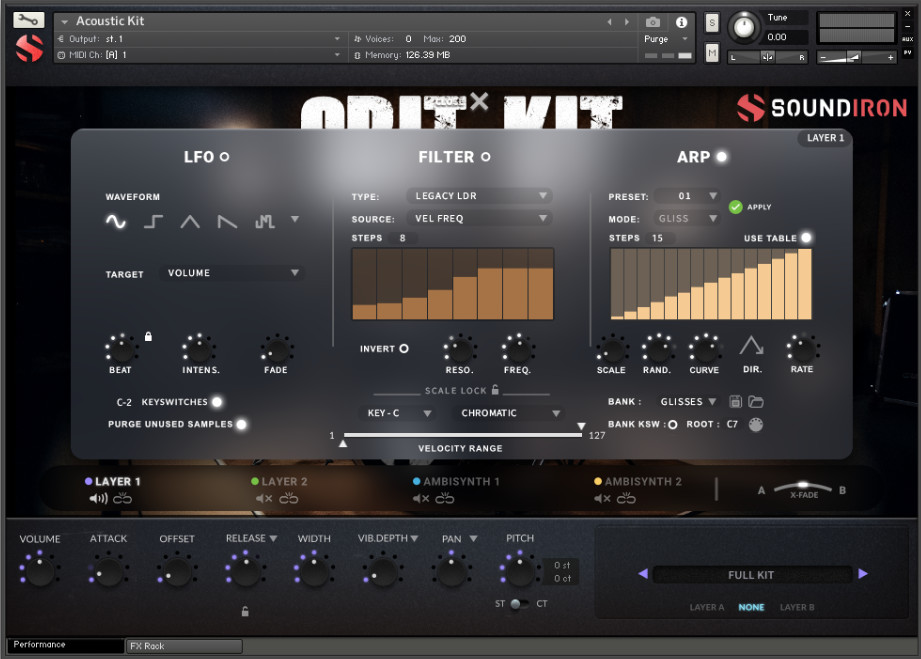Click the ARP direction arrow icon
This screenshot has width=921, height=659.
751,345
